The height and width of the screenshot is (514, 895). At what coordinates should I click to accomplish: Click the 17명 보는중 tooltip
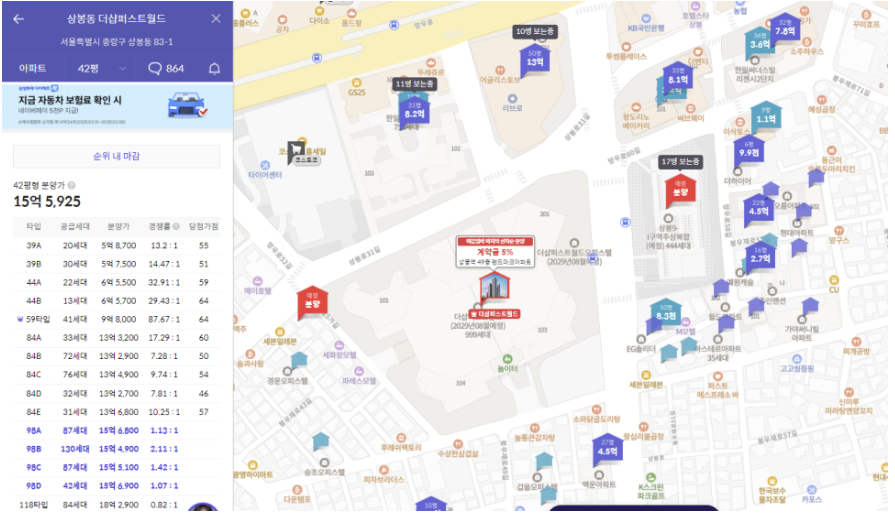pos(680,162)
